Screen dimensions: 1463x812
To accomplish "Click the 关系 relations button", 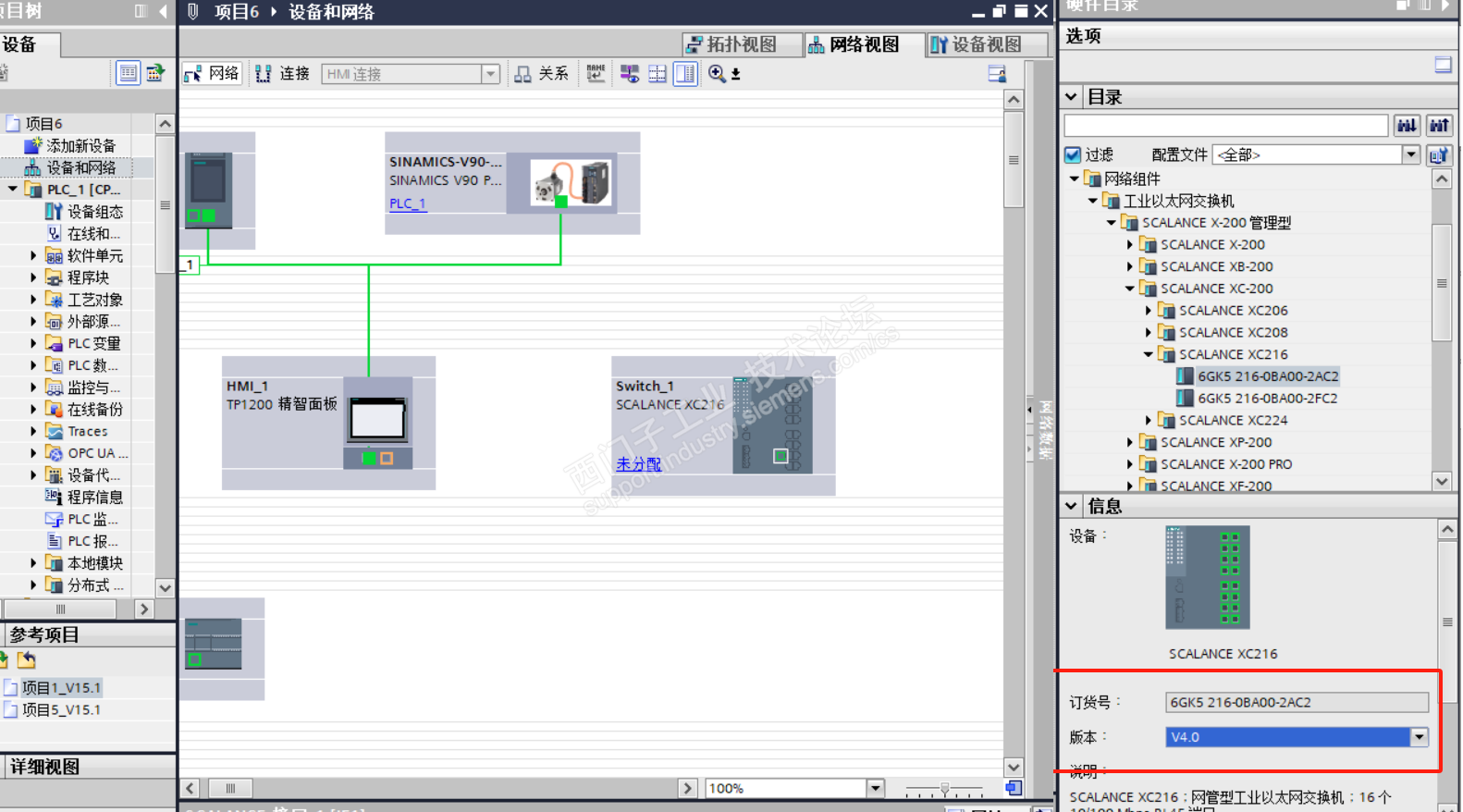I will (x=542, y=74).
